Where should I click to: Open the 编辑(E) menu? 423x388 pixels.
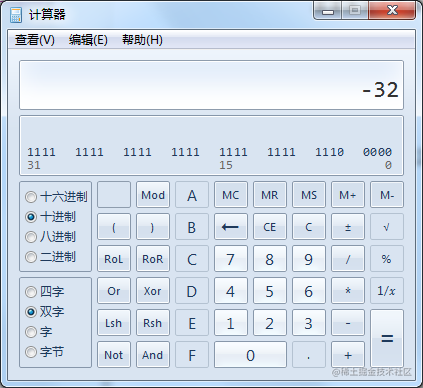88,40
